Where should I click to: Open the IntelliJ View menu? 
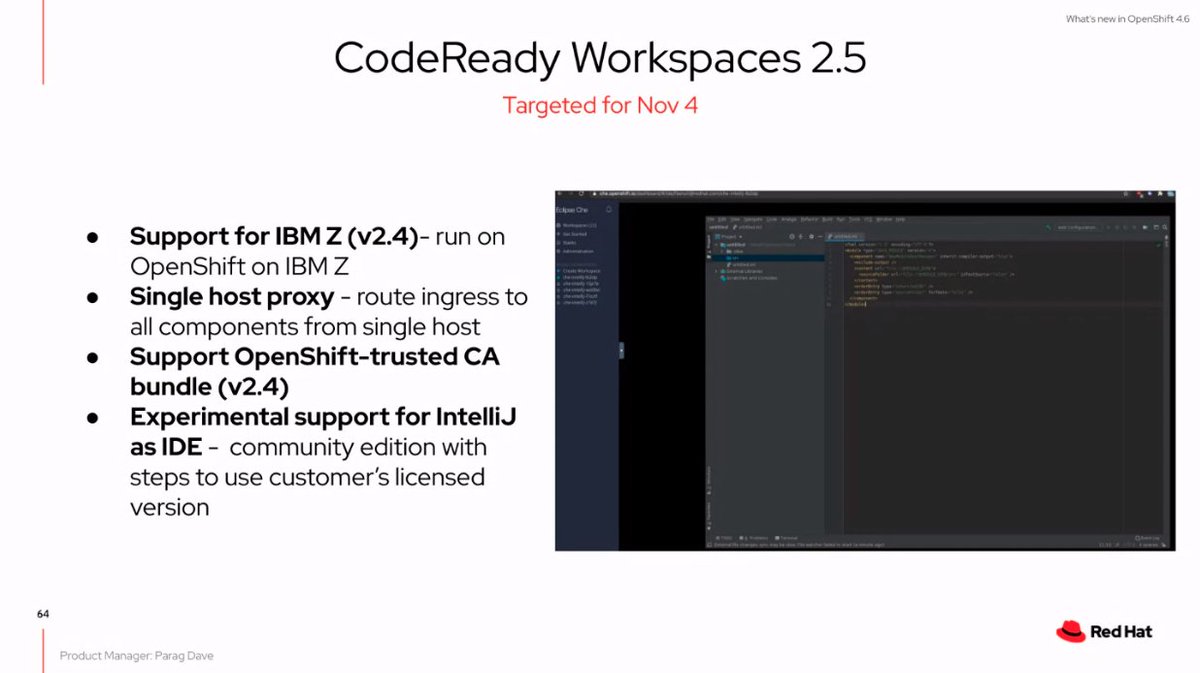(x=735, y=219)
